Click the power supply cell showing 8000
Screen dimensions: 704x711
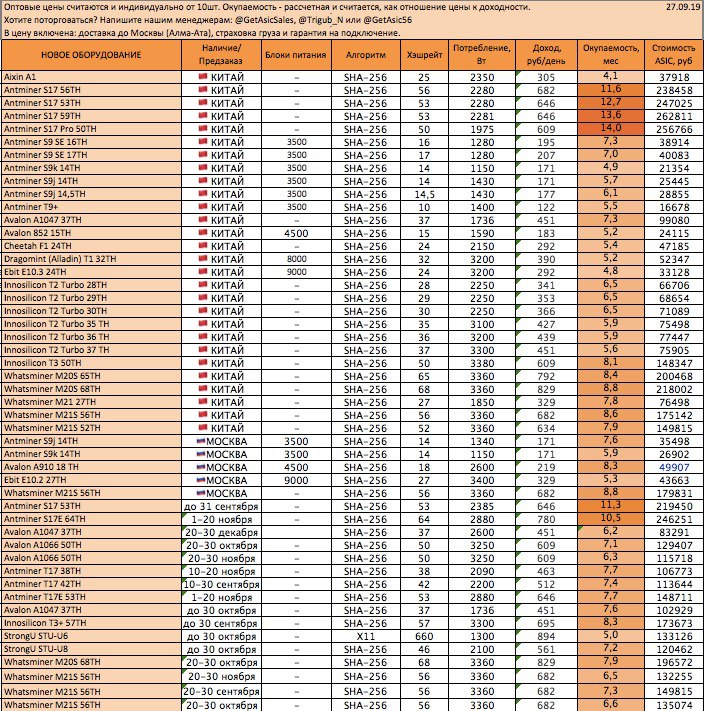(x=296, y=259)
